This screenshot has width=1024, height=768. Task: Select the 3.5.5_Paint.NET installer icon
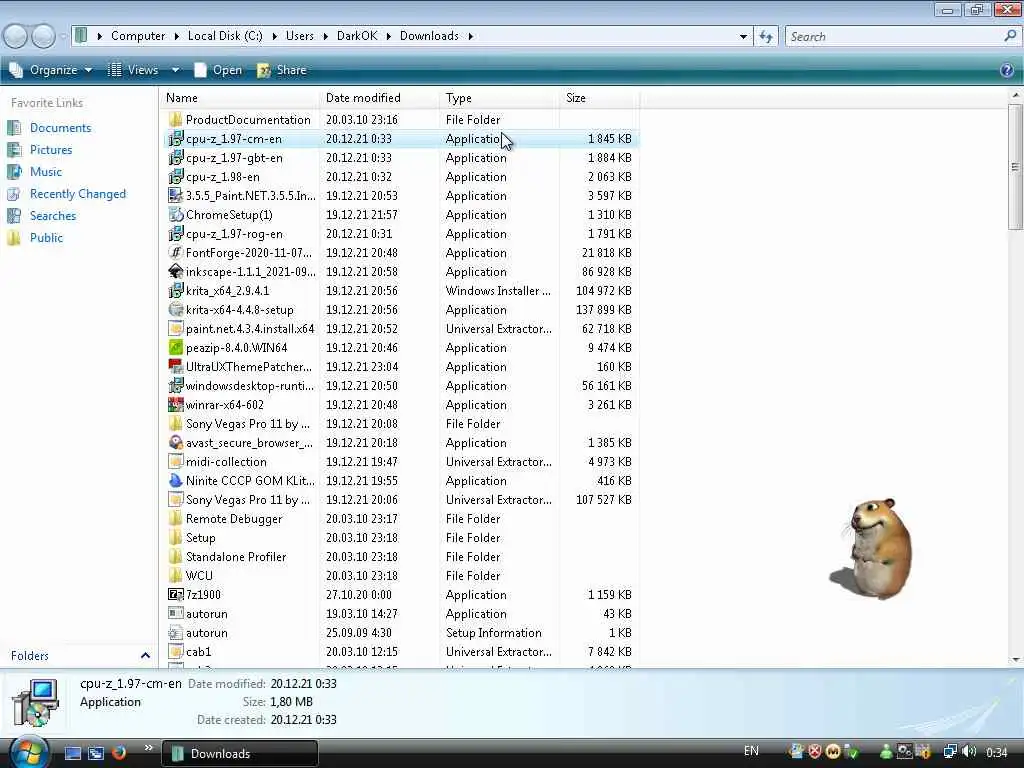(x=176, y=196)
